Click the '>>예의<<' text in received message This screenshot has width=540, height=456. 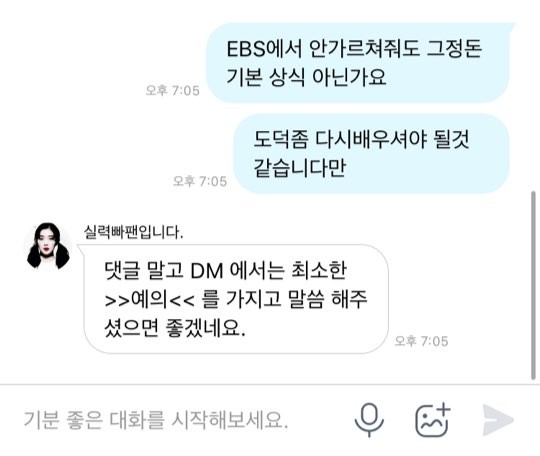pos(150,299)
